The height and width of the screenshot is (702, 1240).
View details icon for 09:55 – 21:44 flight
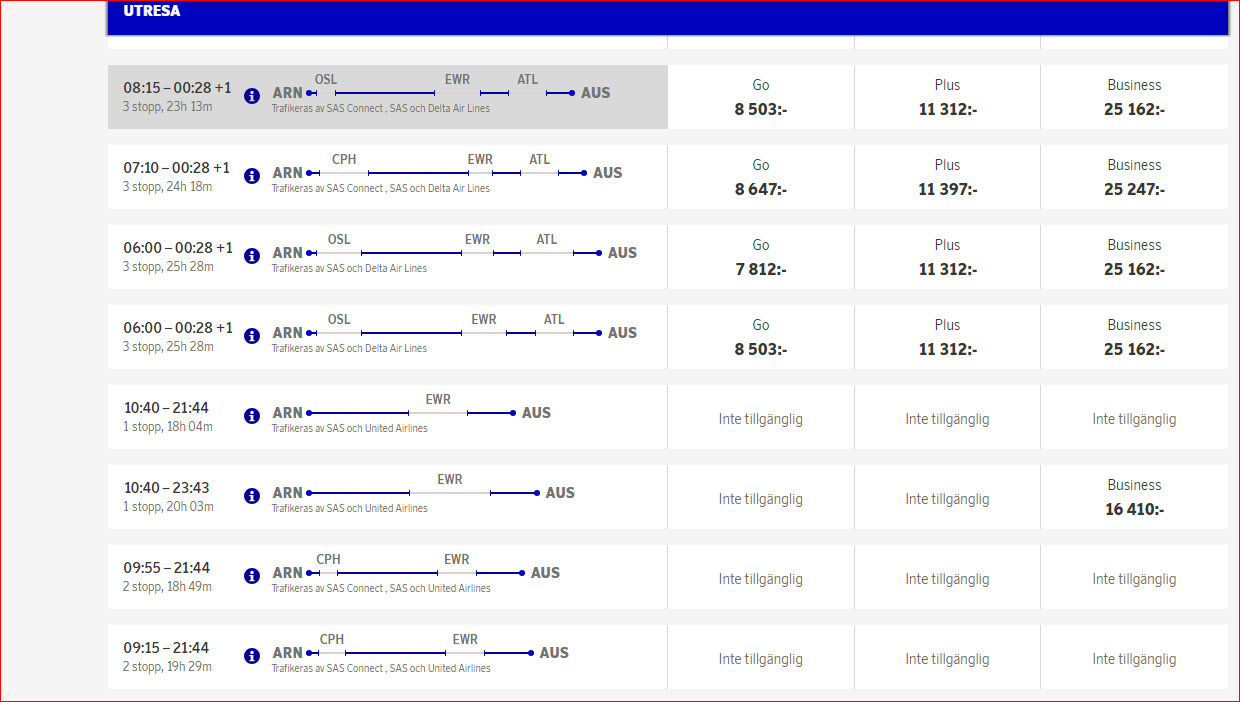(252, 576)
